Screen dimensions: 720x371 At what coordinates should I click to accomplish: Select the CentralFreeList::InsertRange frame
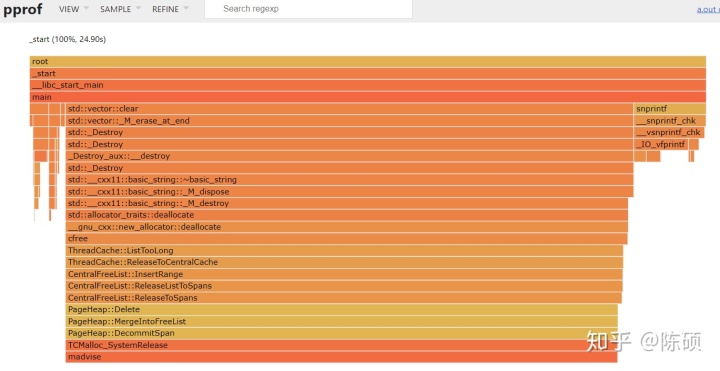coord(344,274)
